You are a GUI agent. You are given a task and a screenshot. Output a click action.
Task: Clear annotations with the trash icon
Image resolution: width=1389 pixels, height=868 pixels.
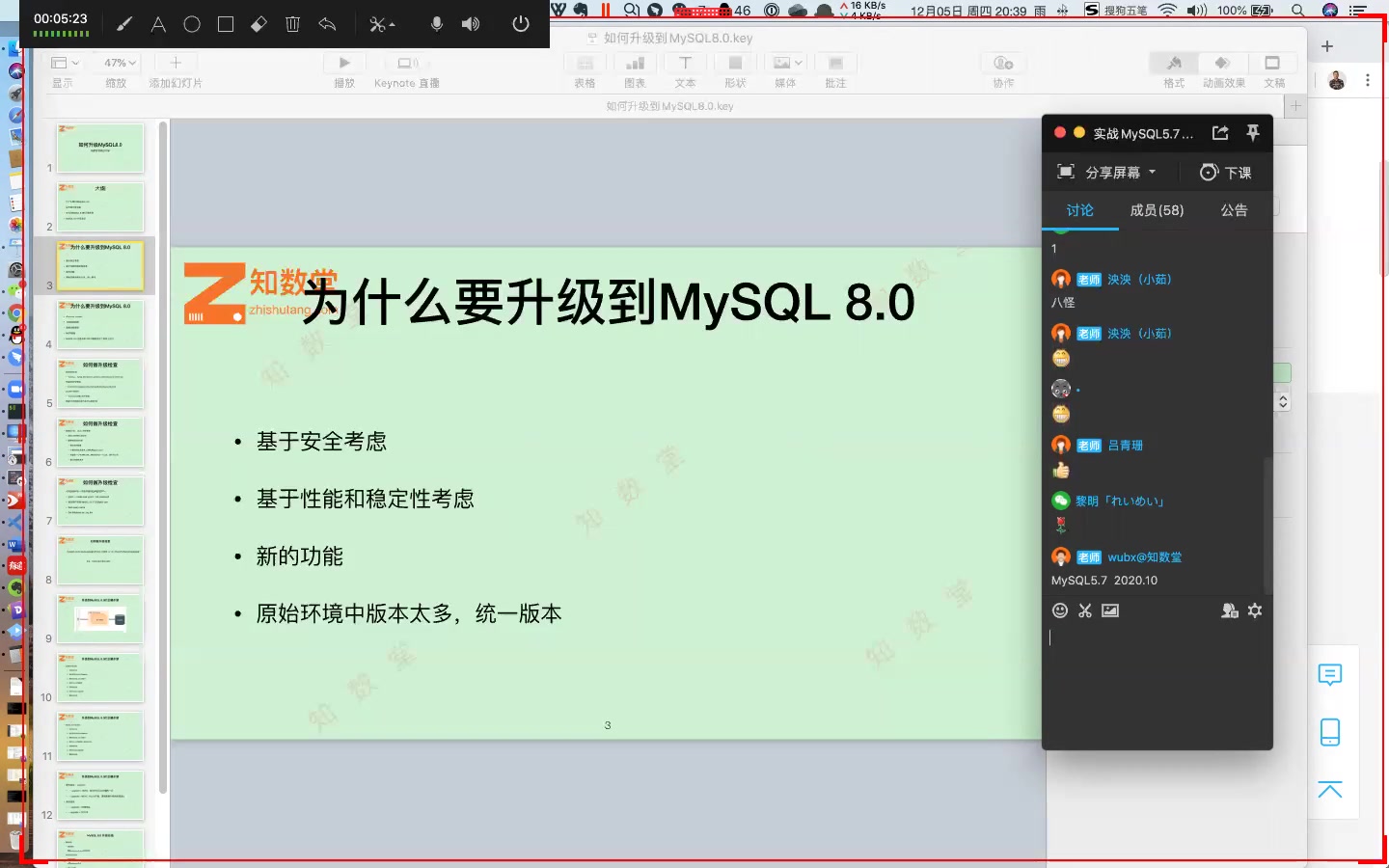293,24
